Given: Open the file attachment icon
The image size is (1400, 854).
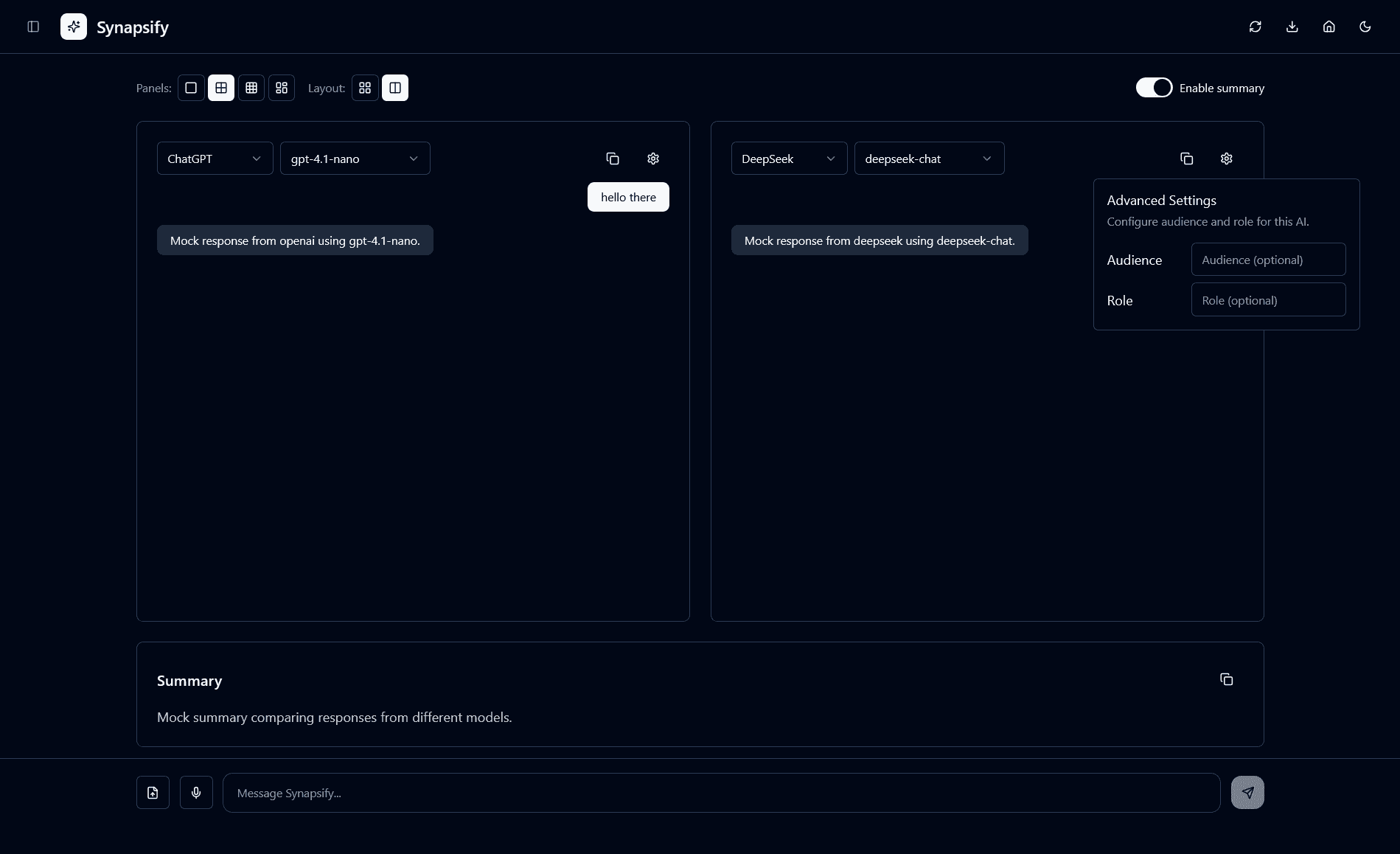Looking at the screenshot, I should 153,792.
